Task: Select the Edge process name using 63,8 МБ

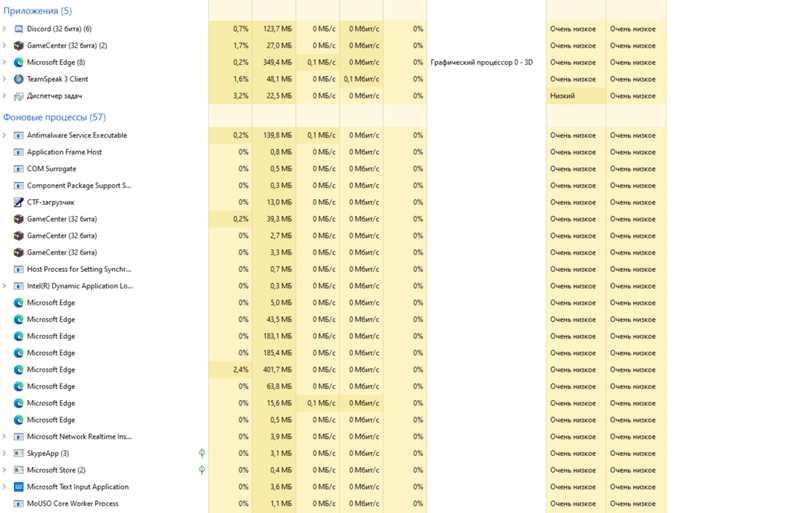Action: click(x=51, y=386)
